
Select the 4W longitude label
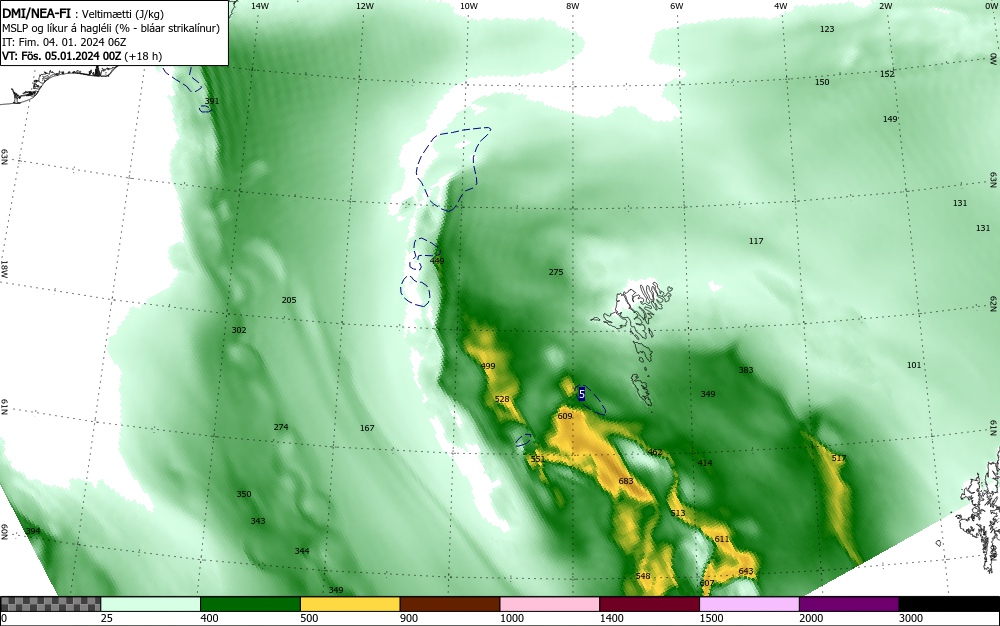click(781, 6)
